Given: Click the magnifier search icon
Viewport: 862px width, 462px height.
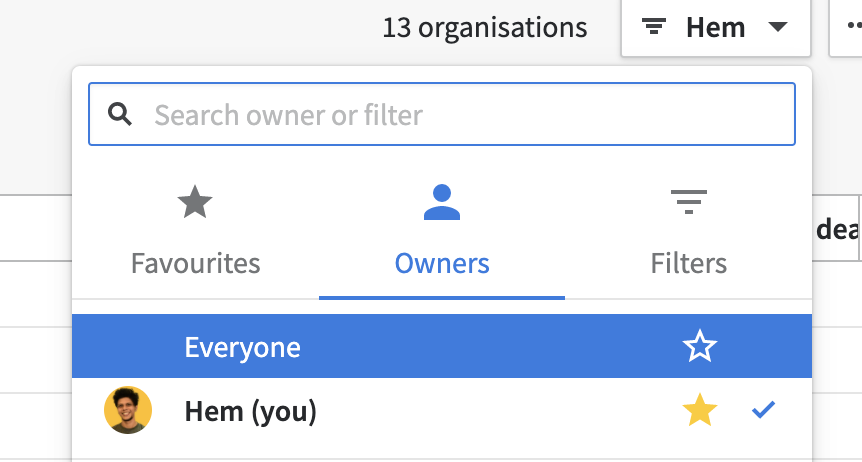Looking at the screenshot, I should [x=119, y=114].
